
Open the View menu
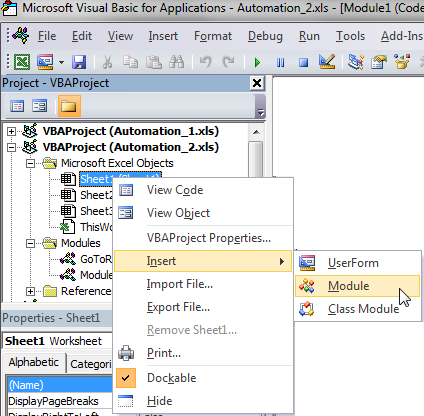click(x=120, y=36)
